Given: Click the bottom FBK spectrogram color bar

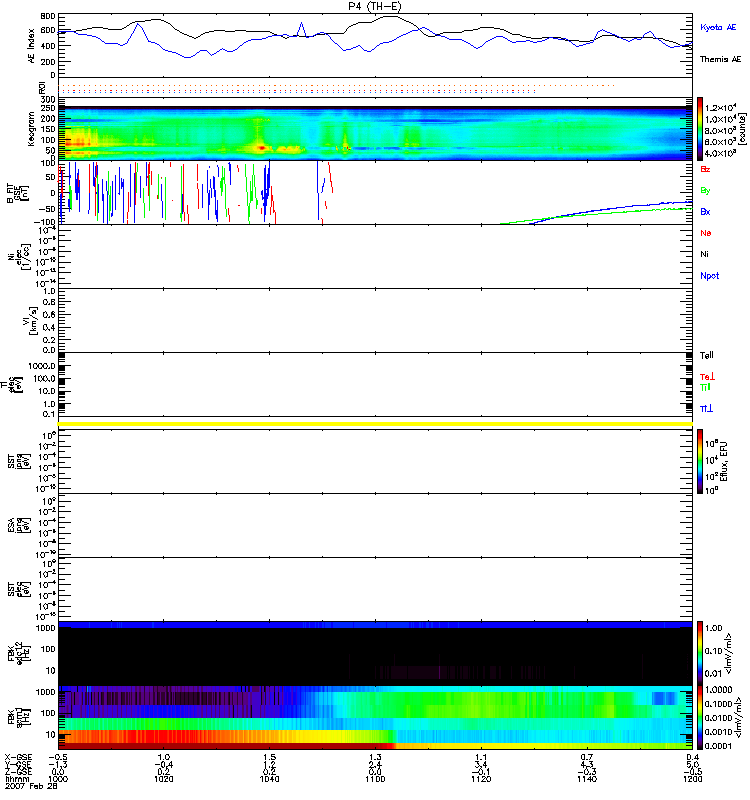Looking at the screenshot, I should [700, 717].
